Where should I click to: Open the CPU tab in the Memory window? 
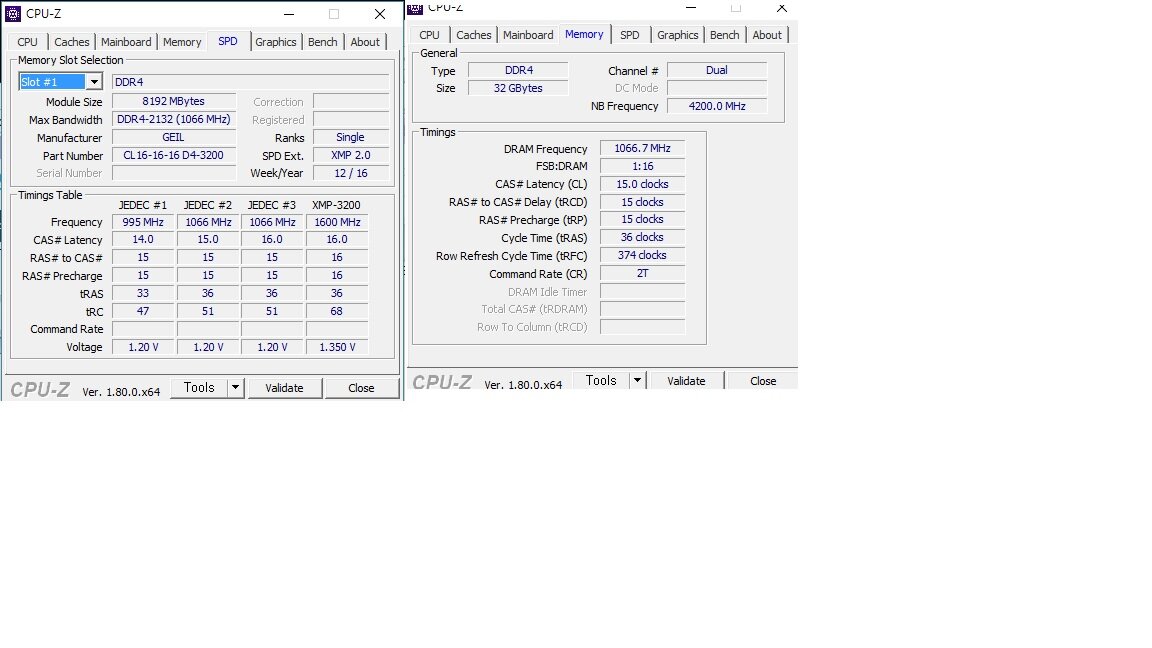coord(429,35)
